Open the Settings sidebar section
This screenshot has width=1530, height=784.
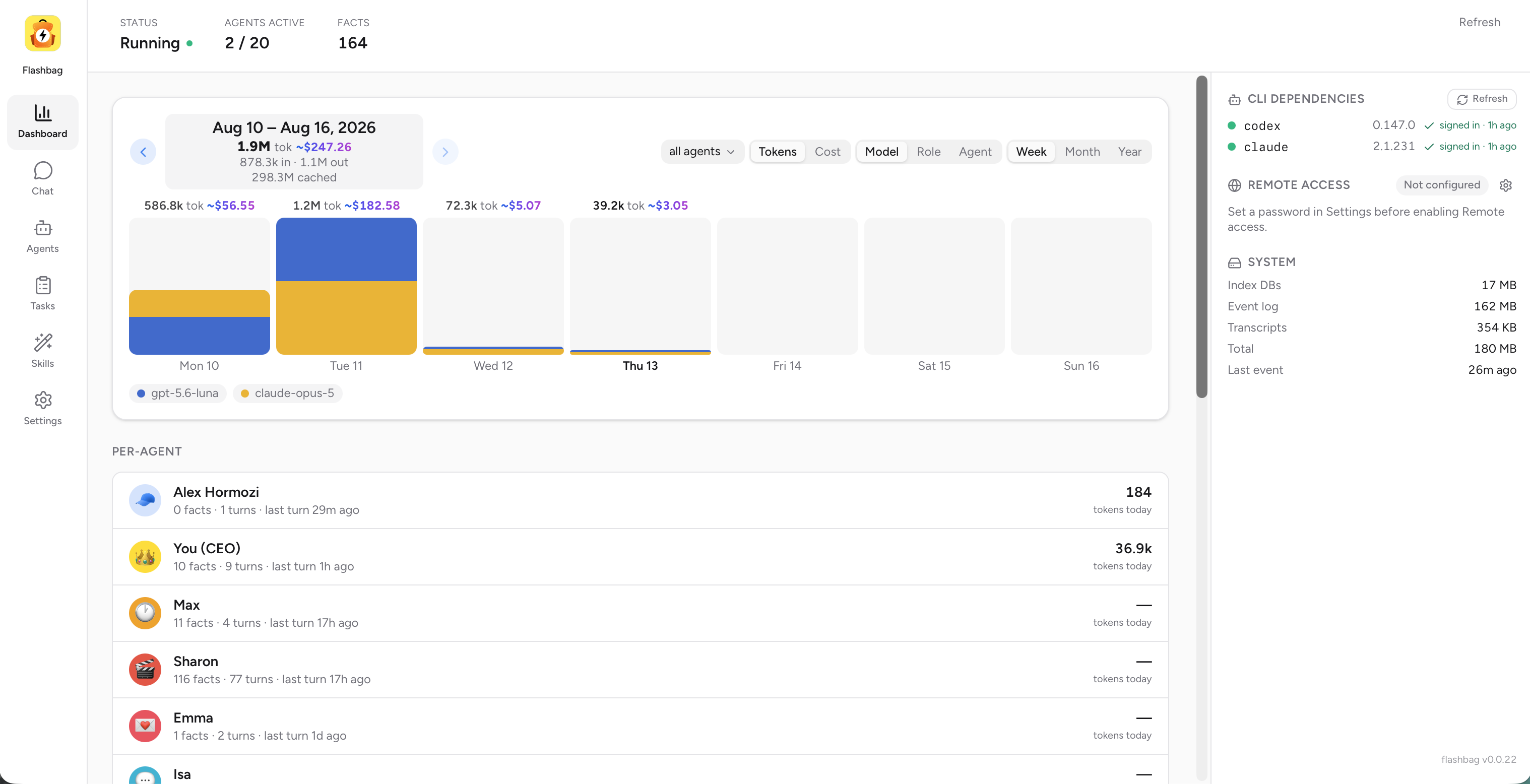[43, 409]
